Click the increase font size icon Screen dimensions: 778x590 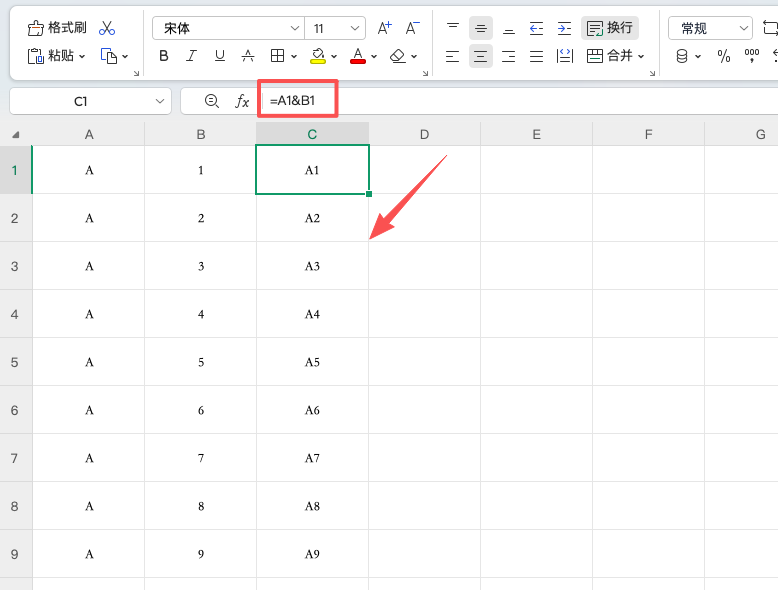point(385,28)
